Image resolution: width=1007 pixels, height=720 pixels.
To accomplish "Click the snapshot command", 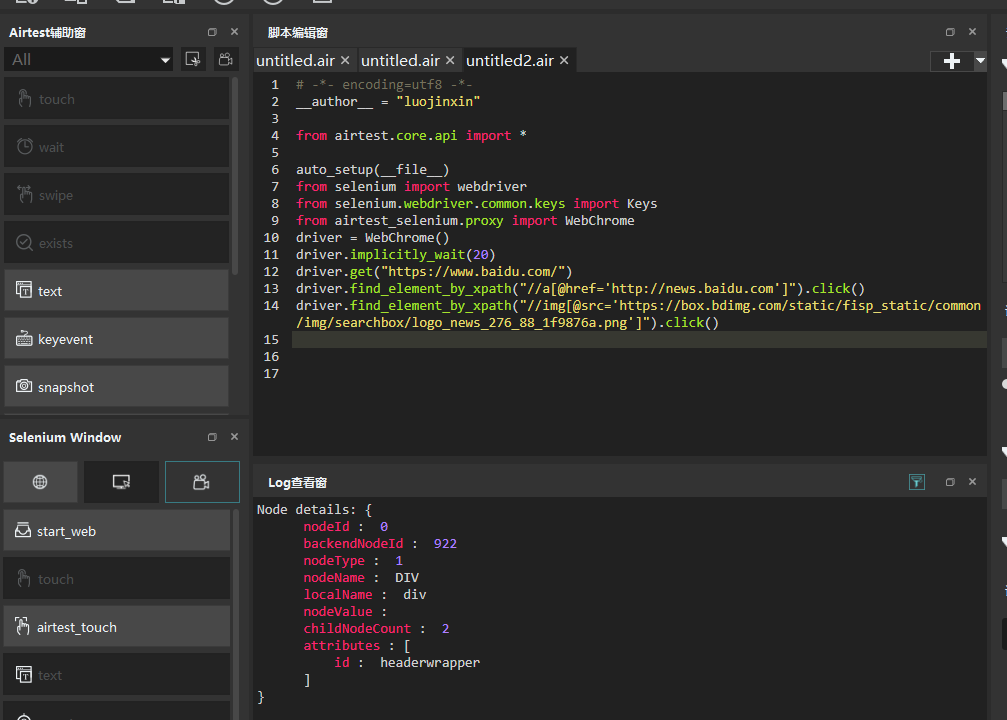I will click(x=116, y=387).
